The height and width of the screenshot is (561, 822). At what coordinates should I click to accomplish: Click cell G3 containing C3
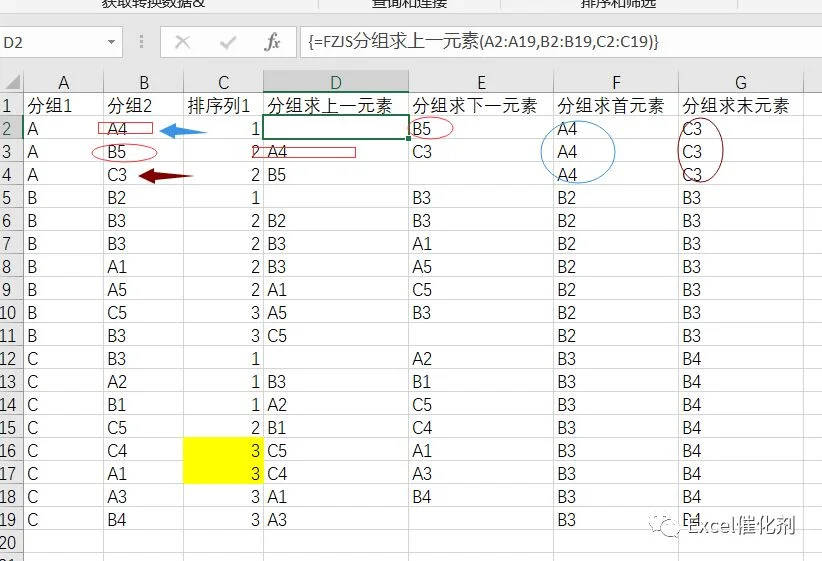point(741,152)
